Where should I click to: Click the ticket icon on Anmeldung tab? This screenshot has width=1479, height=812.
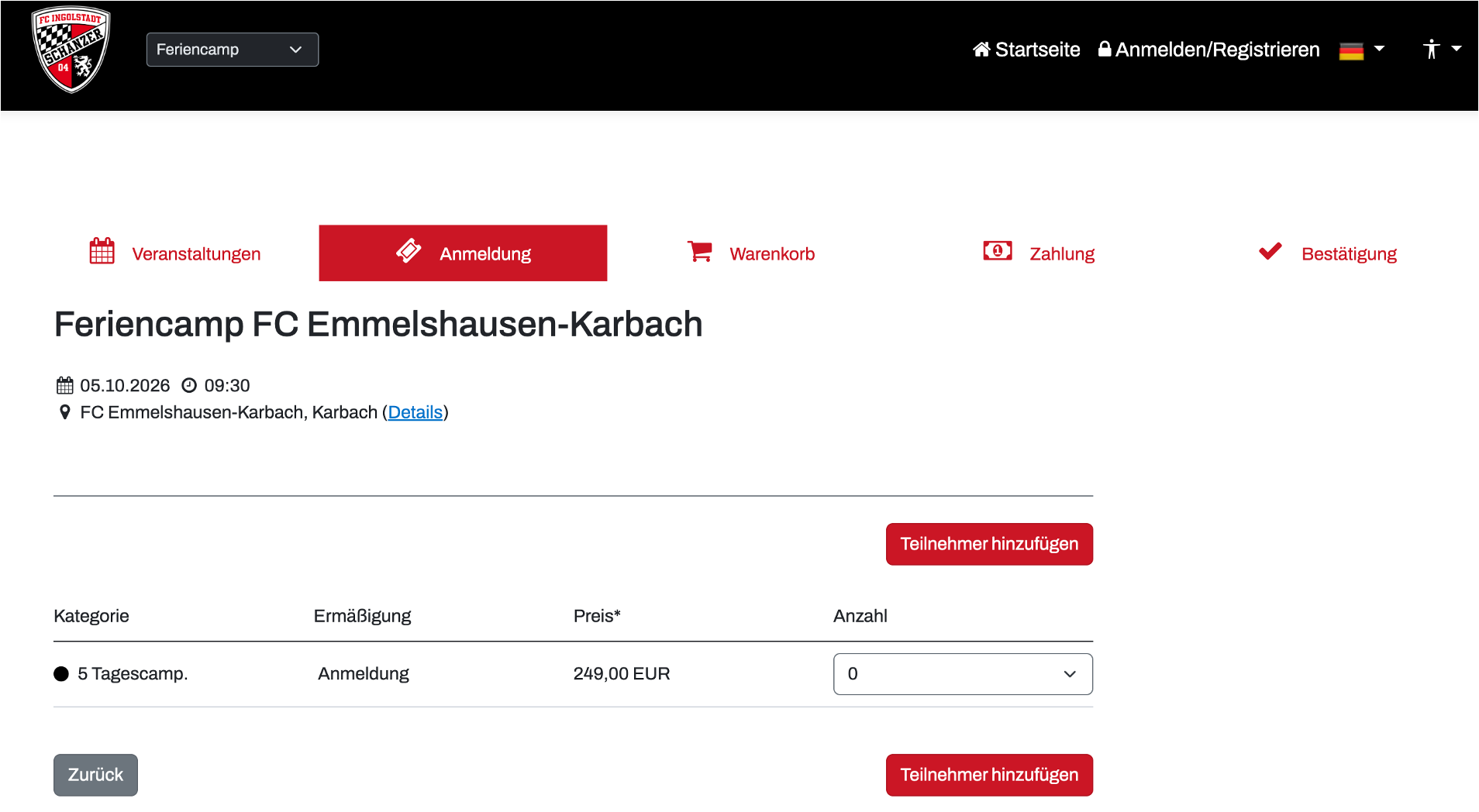(x=409, y=250)
